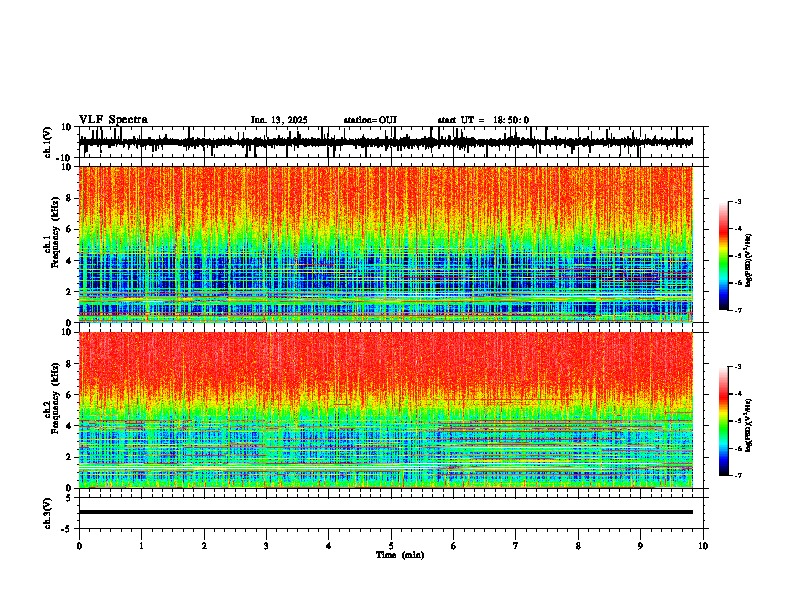Click the ch.1 color scale bar
Screen dimensions: 792x612
click(723, 256)
